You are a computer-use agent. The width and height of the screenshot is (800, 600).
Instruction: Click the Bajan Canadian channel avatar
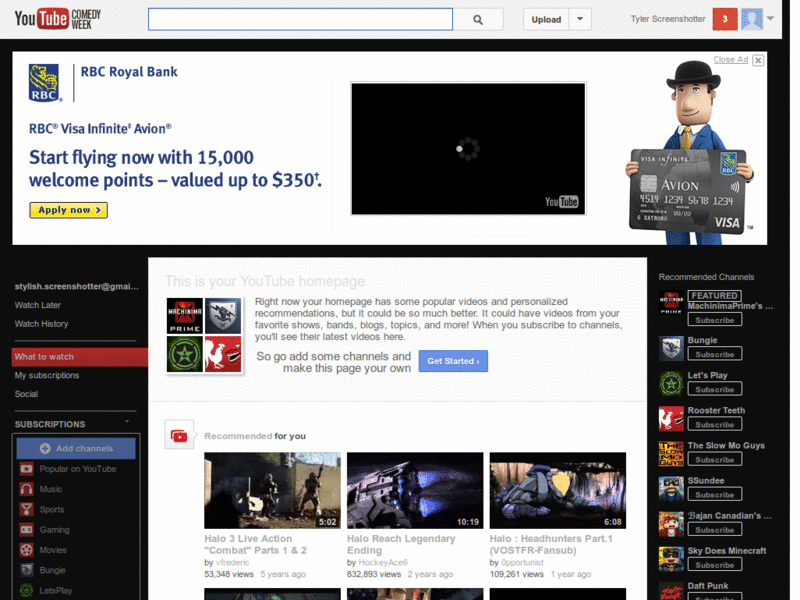671,524
